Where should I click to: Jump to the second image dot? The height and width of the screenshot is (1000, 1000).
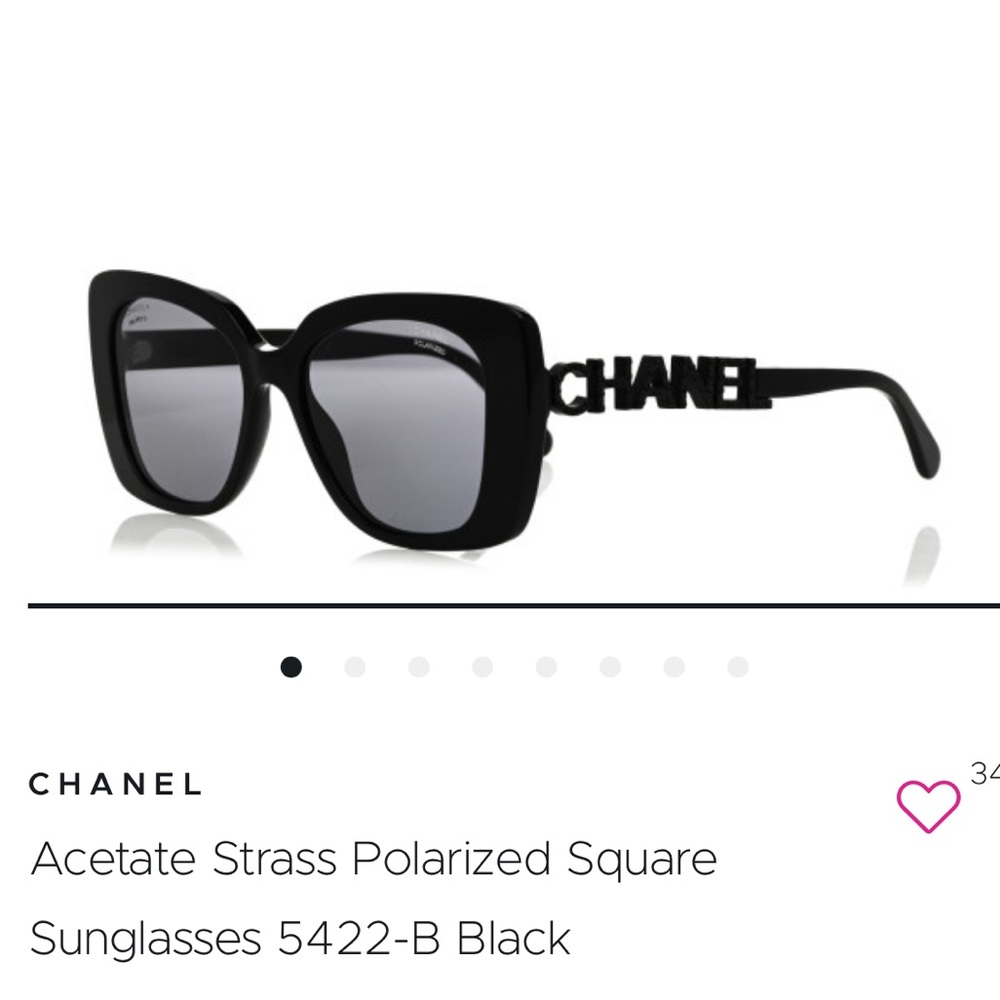point(355,667)
